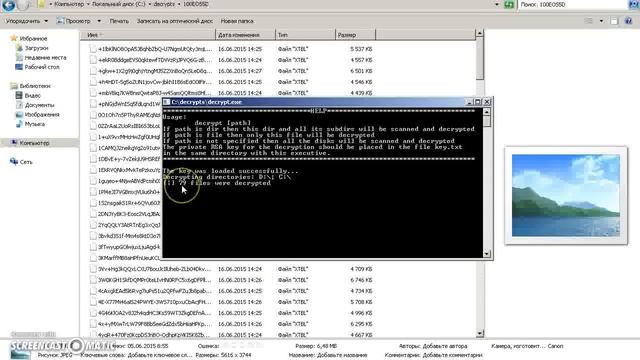Viewport: 640px width, 360px height.
Task: Change view using the view mode icon
Action: [x=588, y=21]
